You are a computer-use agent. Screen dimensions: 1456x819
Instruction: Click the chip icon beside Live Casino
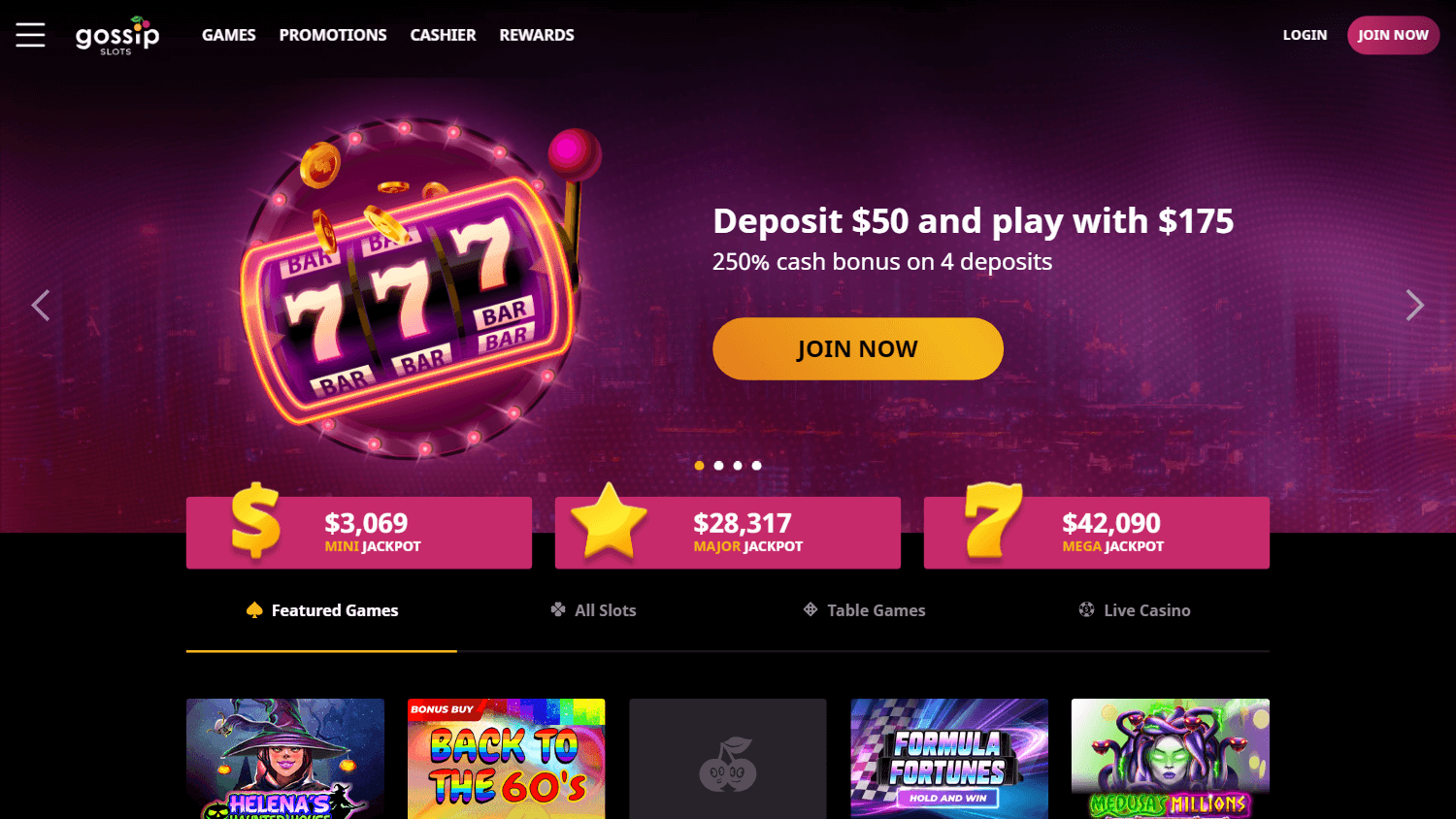(1086, 609)
